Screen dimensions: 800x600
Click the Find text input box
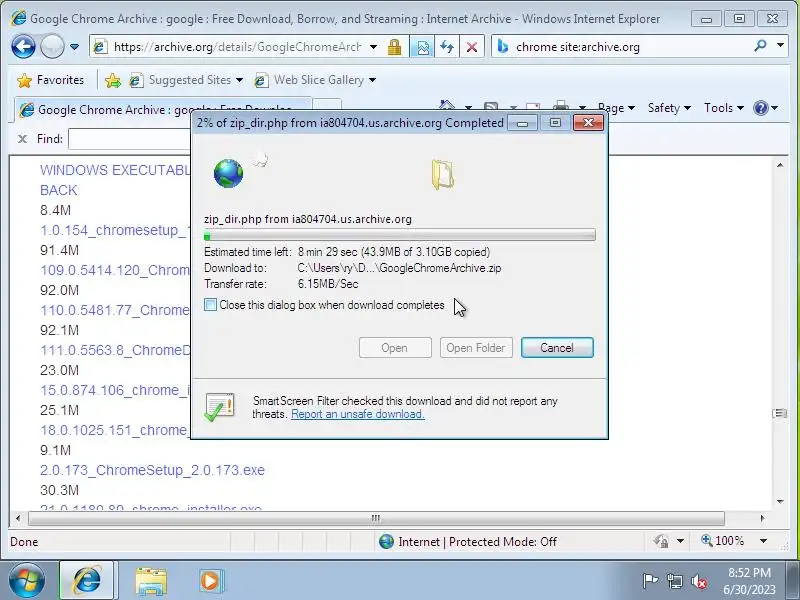coord(130,139)
